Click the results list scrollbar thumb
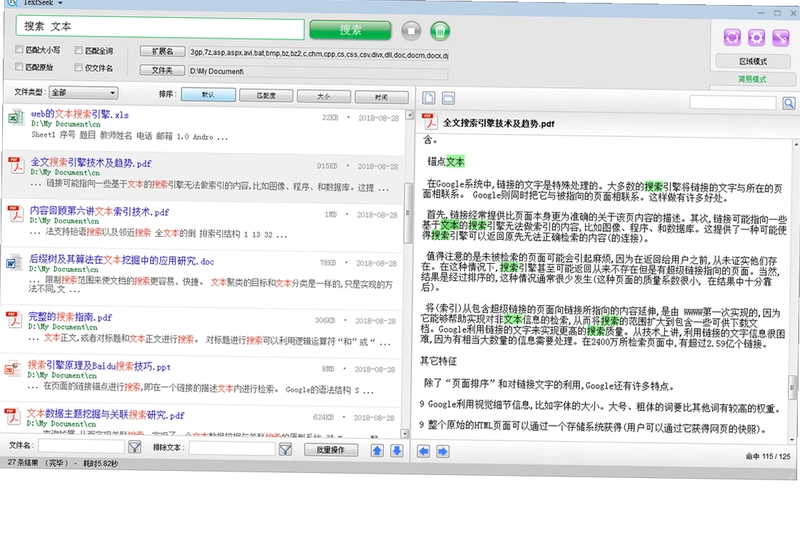 (408, 213)
